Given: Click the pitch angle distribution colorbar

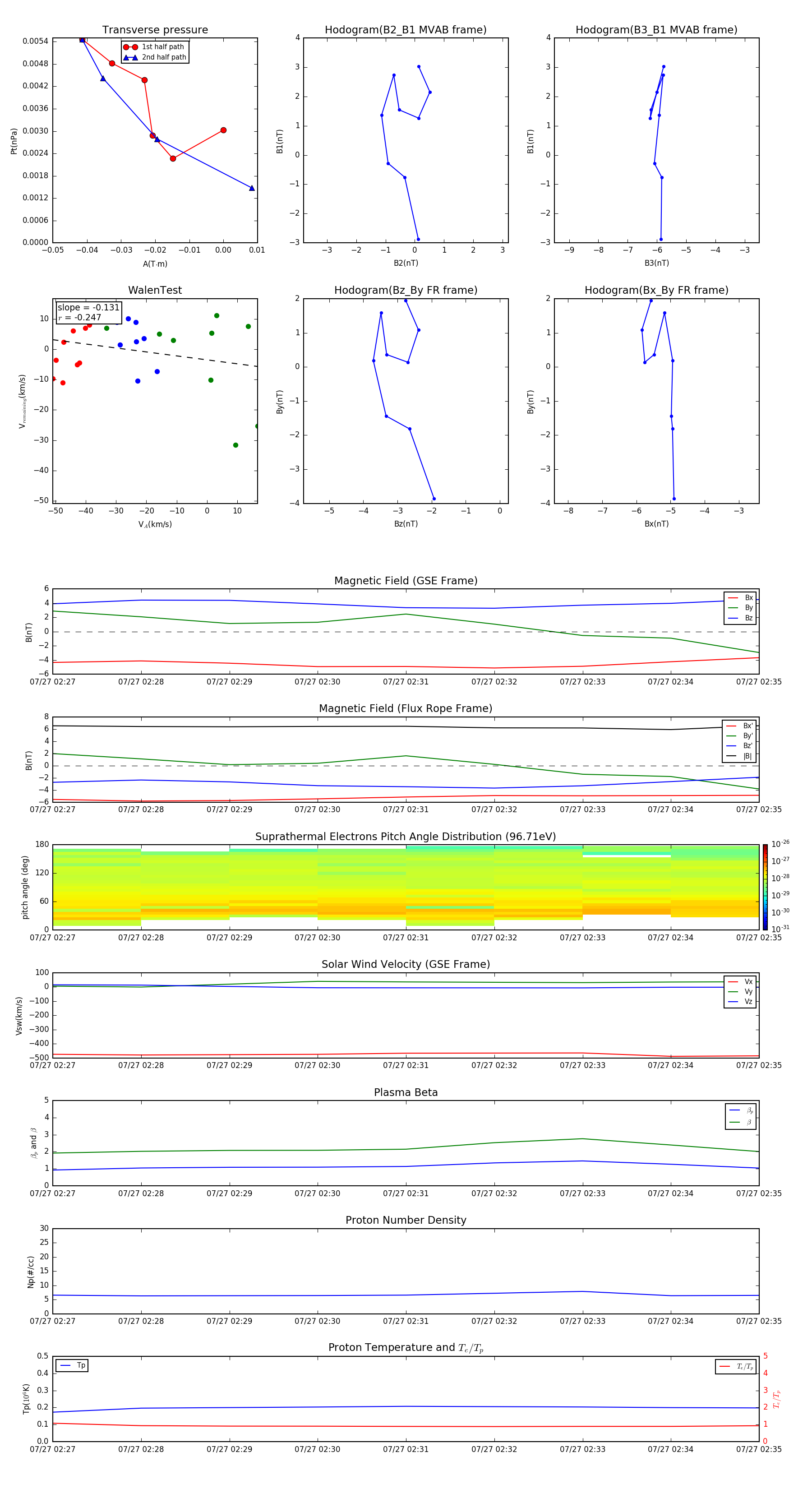Looking at the screenshot, I should [x=765, y=887].
